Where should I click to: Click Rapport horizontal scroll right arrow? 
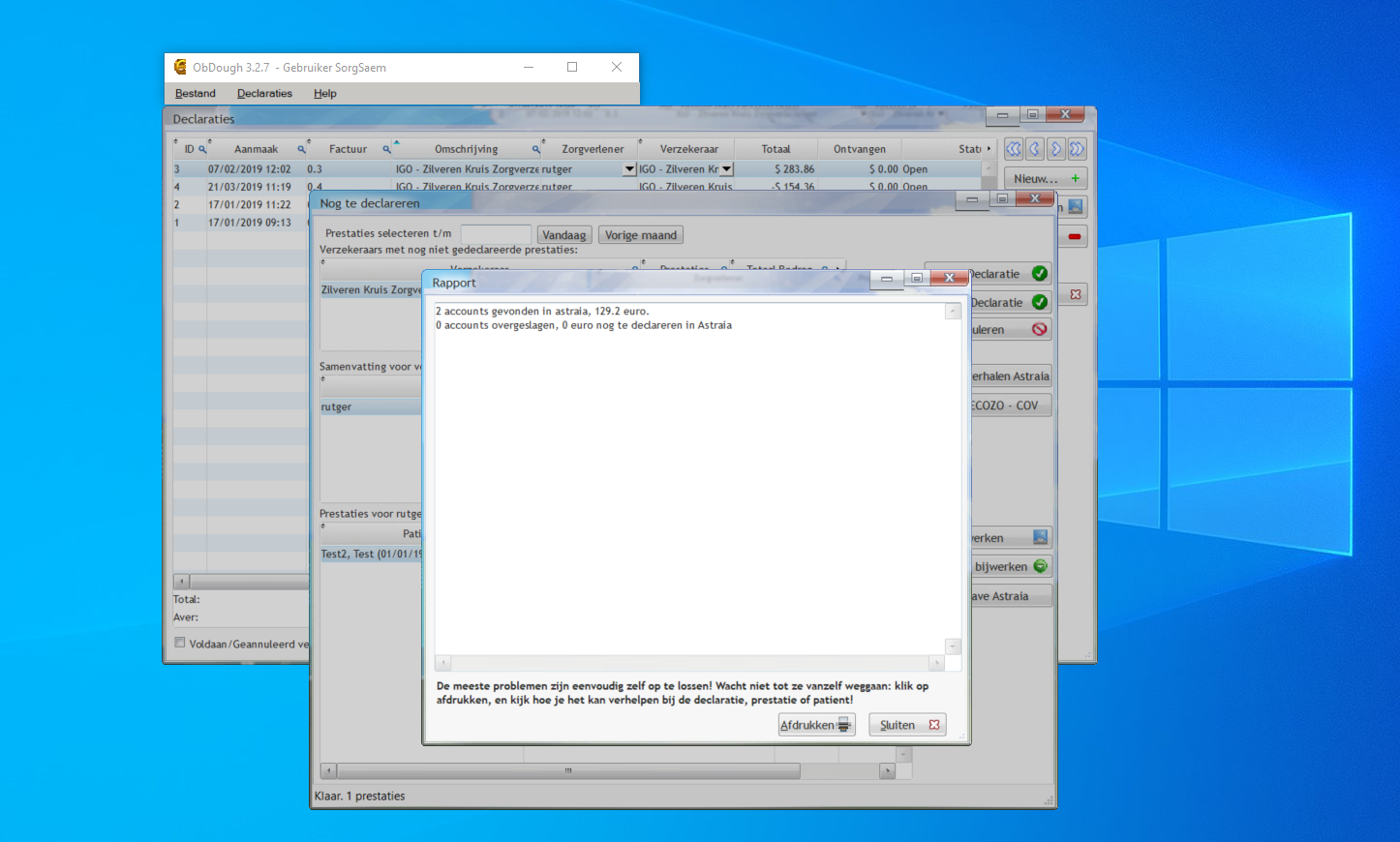point(936,664)
